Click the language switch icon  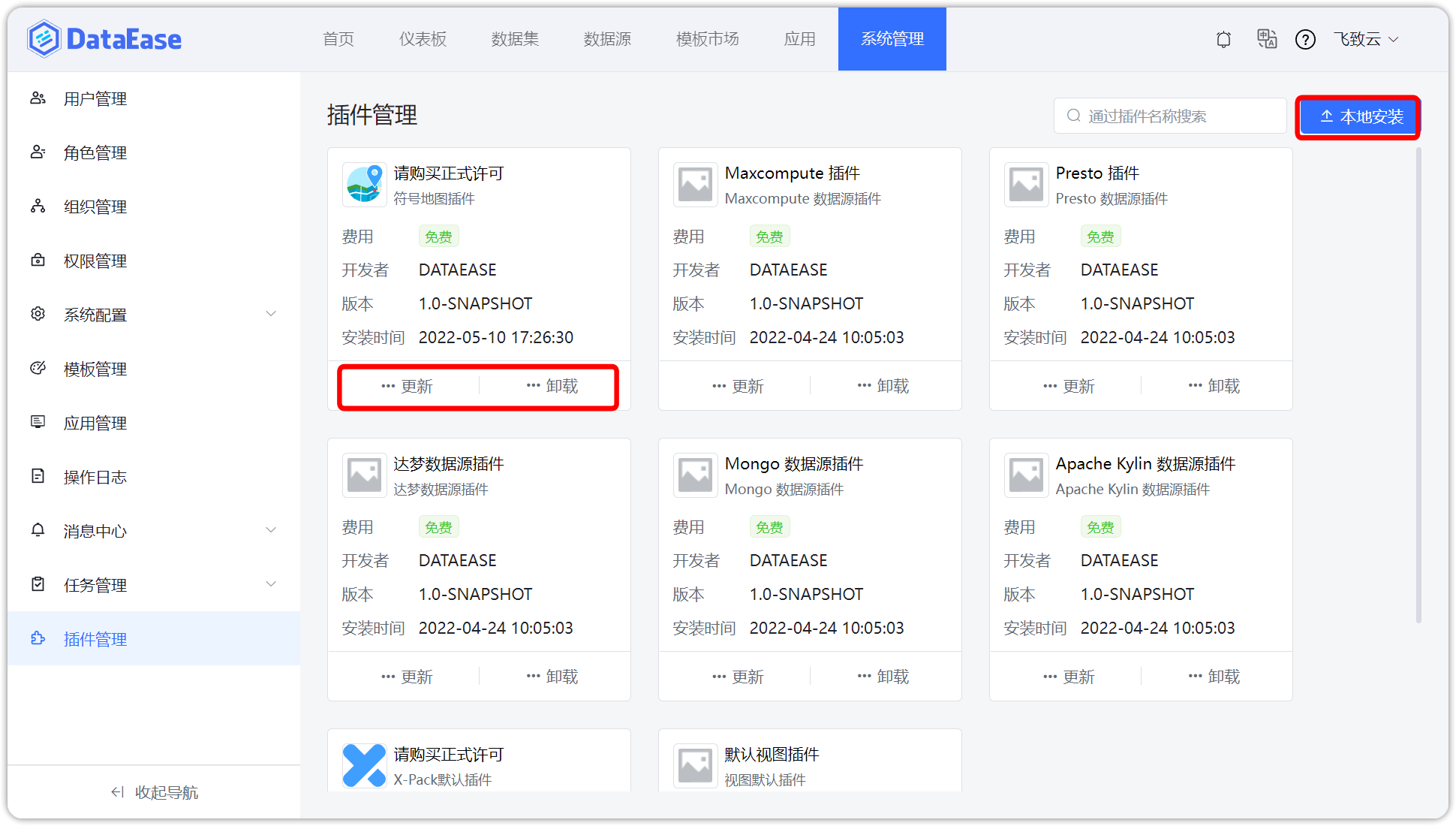tap(1267, 39)
